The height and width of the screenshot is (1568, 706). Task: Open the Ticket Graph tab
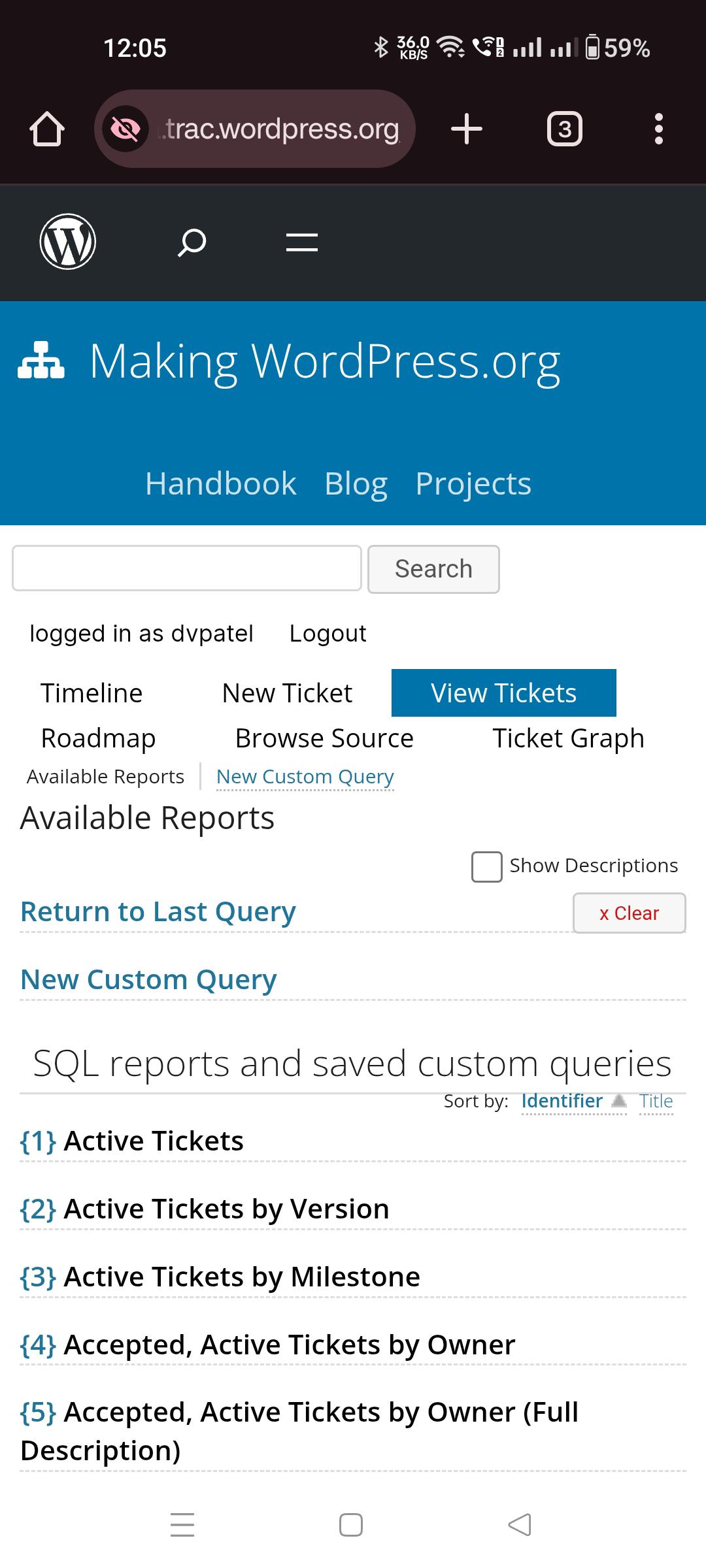(x=569, y=738)
